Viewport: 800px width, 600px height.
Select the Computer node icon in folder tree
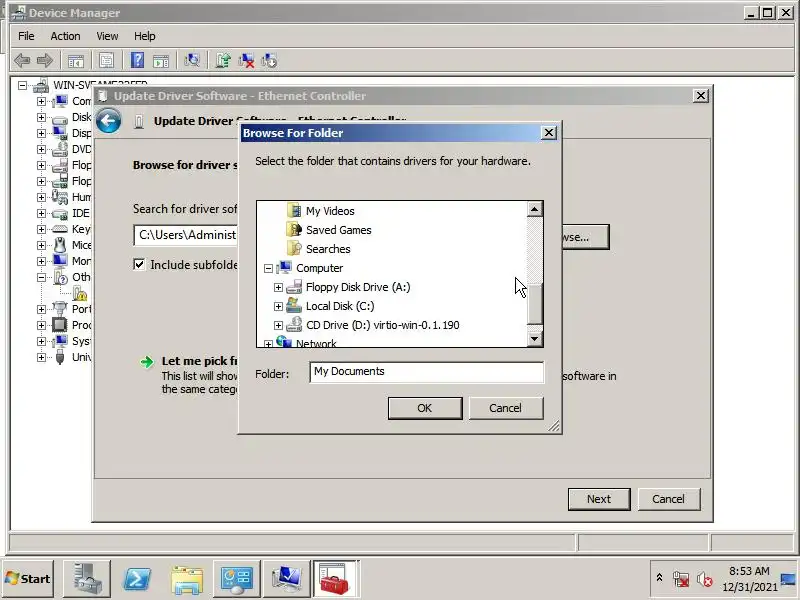tap(284, 267)
